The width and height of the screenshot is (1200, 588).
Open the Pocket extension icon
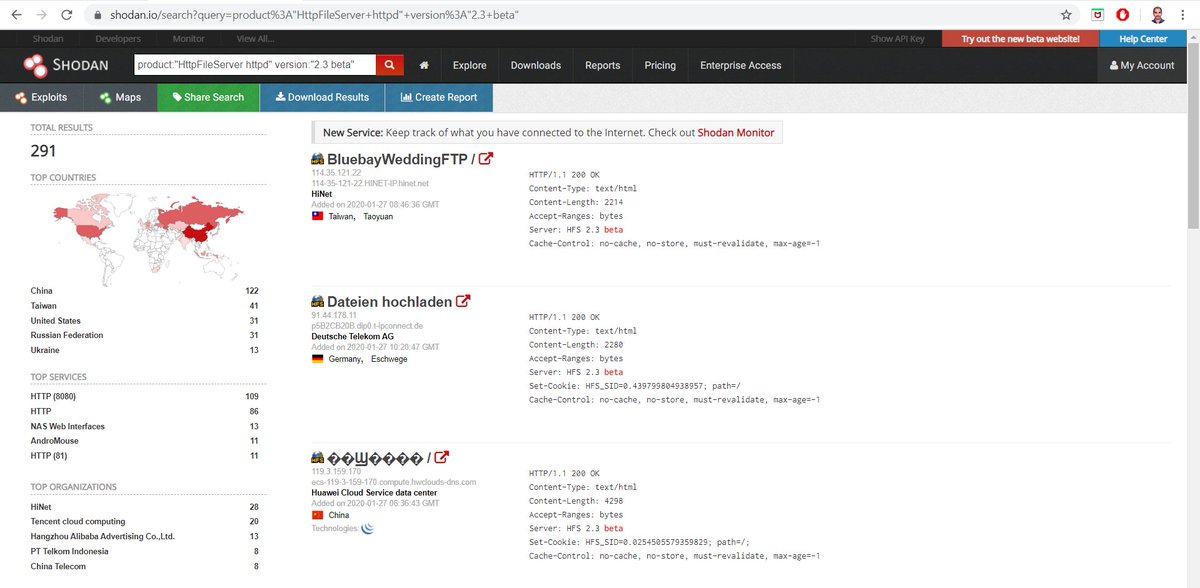(x=1096, y=15)
